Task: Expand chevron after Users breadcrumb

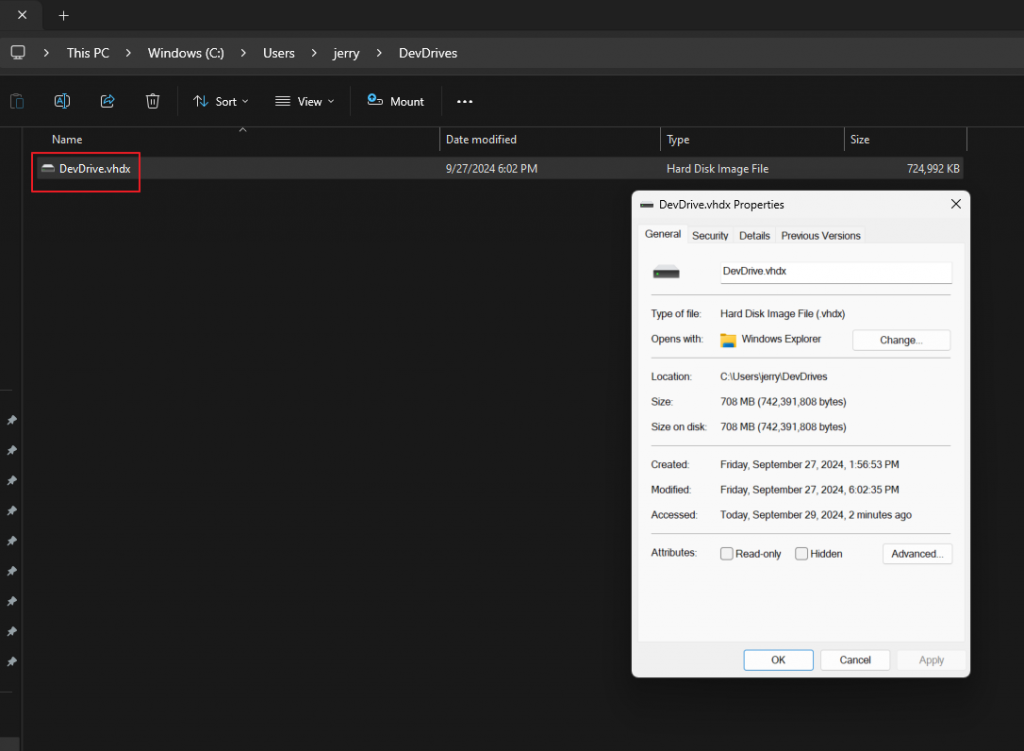Action: (314, 53)
